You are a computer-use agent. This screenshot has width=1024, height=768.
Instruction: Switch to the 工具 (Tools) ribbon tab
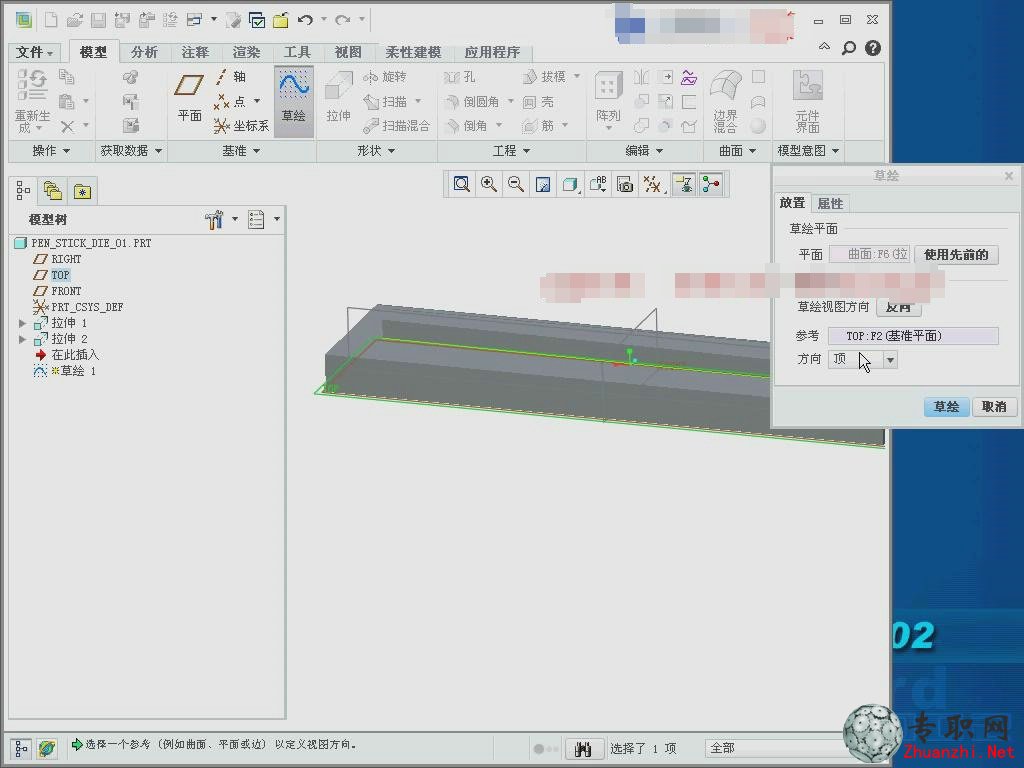click(x=296, y=52)
